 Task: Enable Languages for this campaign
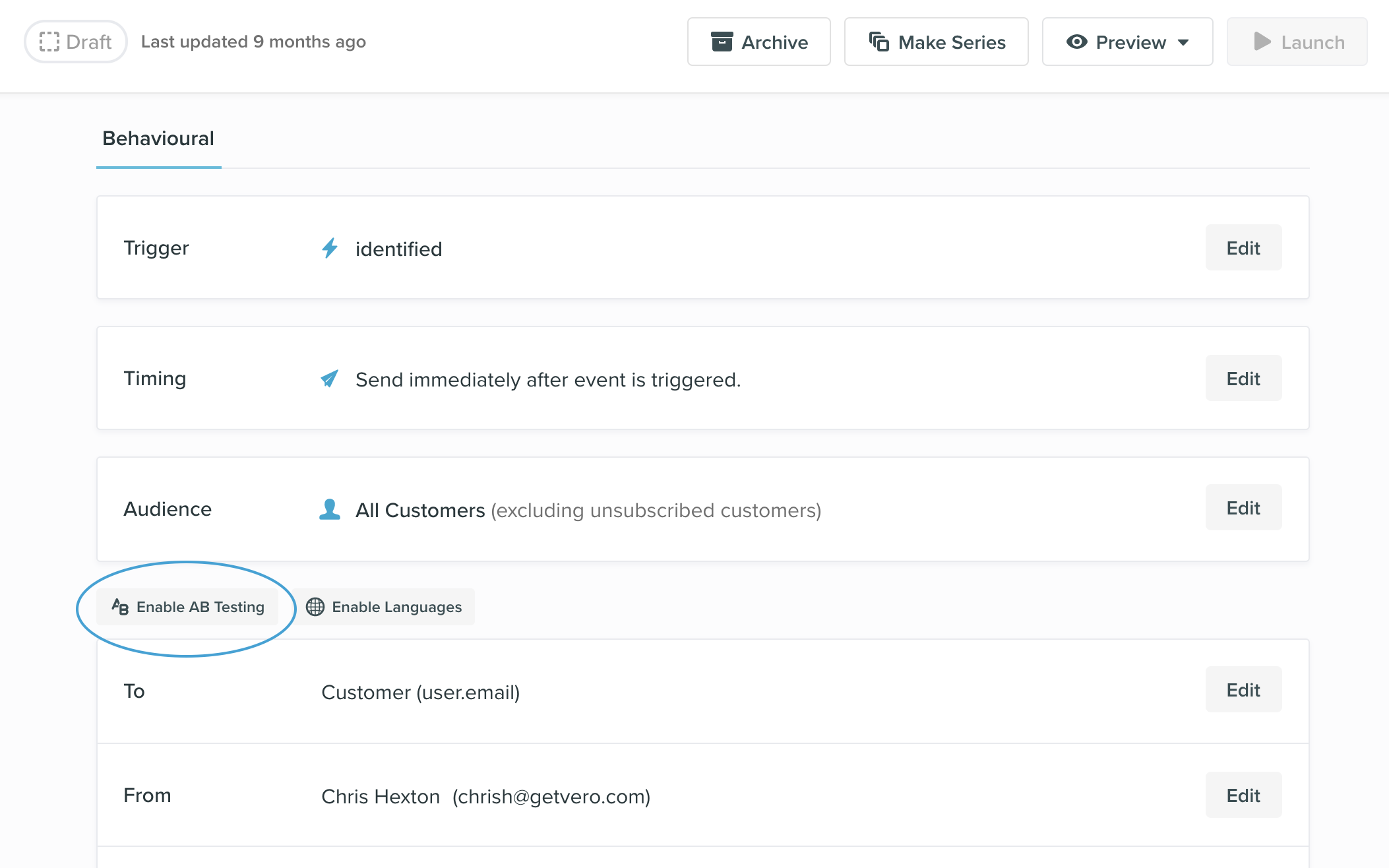point(385,607)
